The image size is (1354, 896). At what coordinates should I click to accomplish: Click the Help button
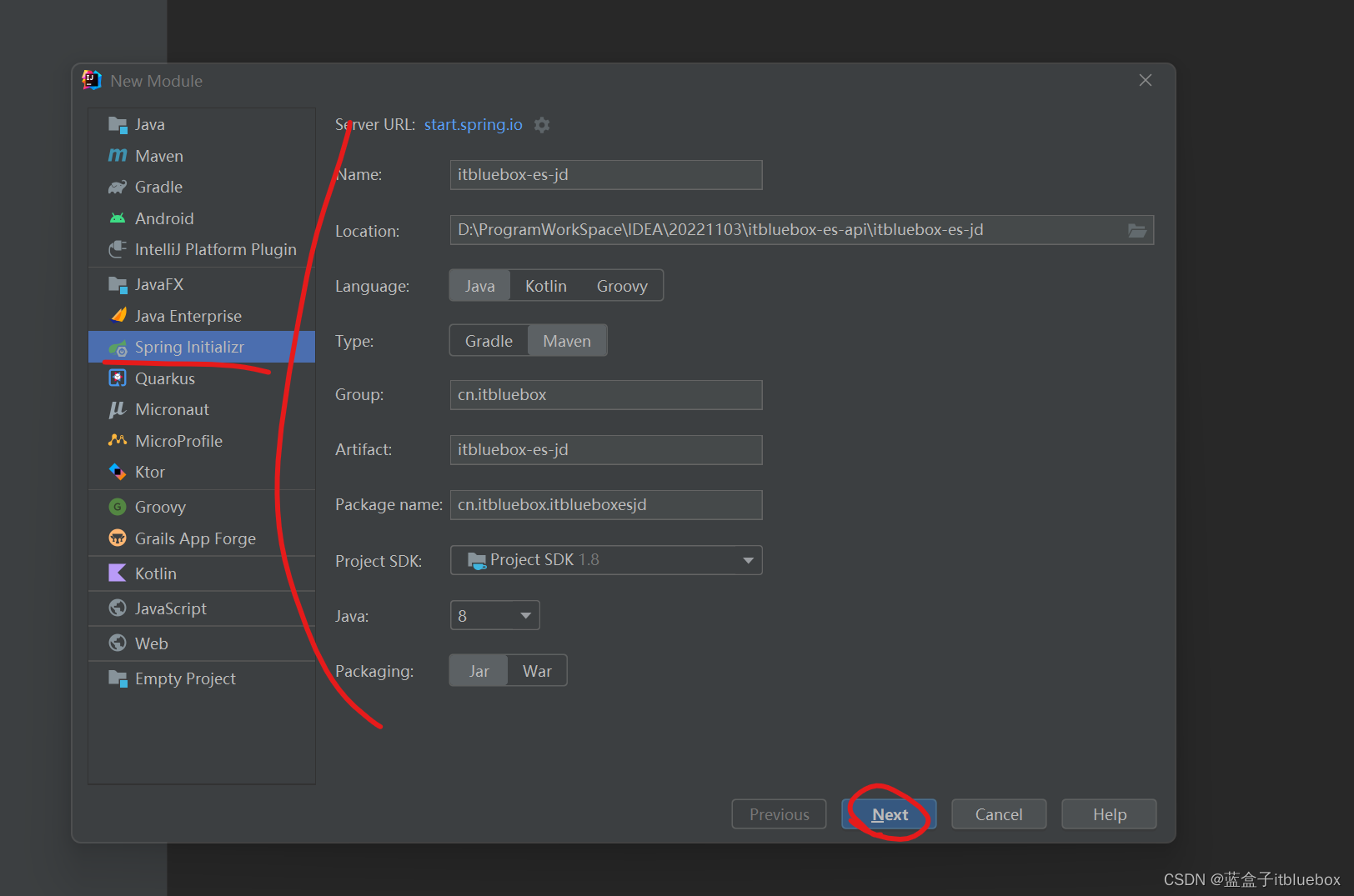pyautogui.click(x=1109, y=814)
